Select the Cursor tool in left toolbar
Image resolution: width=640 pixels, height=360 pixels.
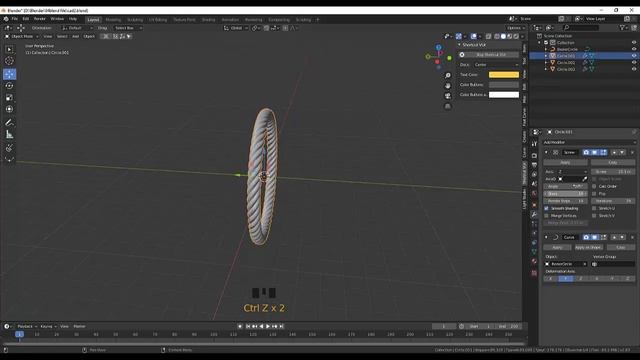9,61
